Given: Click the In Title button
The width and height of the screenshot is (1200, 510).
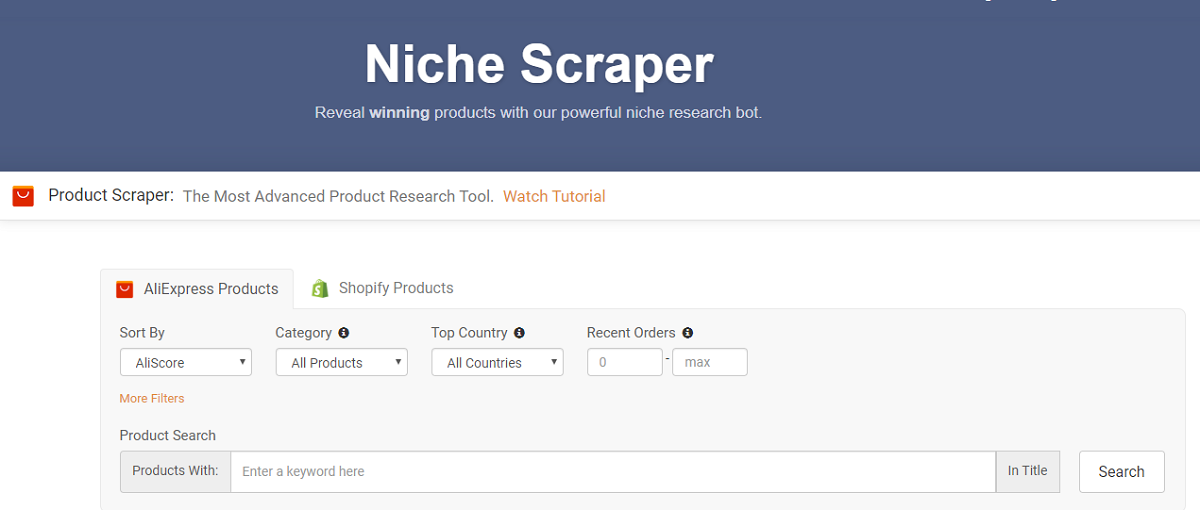Looking at the screenshot, I should coord(1028,471).
